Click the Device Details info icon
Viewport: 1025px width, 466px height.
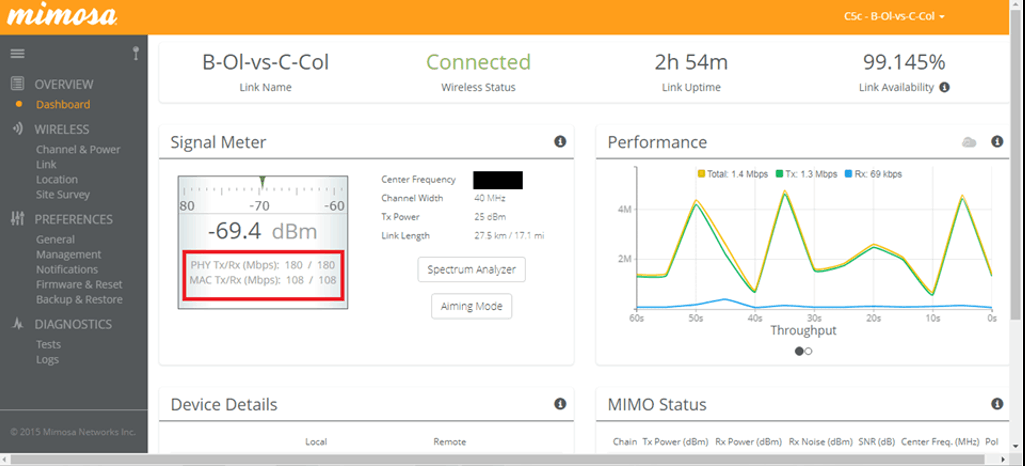pos(560,404)
